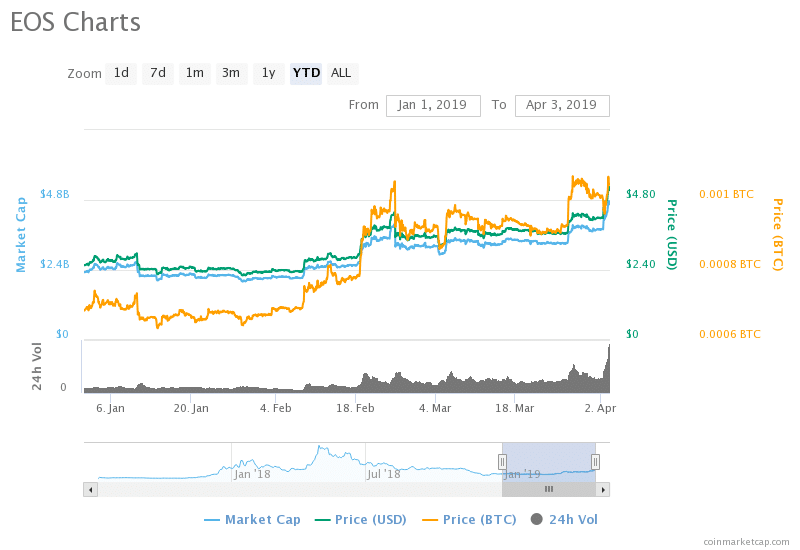Click the 0.001 BTC axis label
The image size is (800, 550).
[x=726, y=194]
